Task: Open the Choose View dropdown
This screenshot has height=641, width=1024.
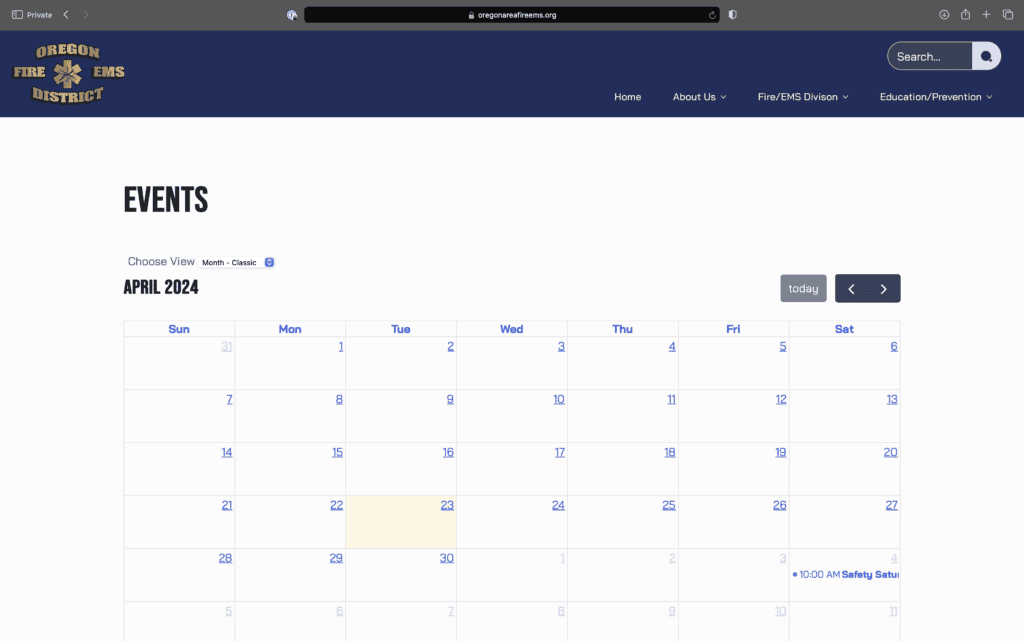Action: [238, 262]
